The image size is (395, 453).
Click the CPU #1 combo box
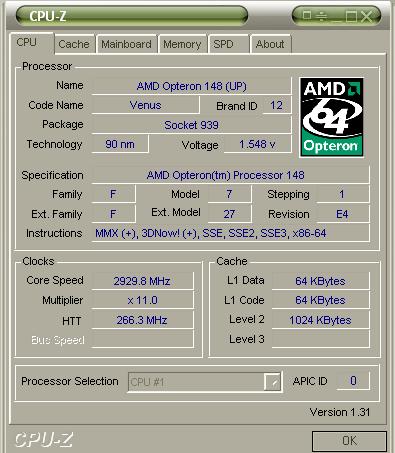[x=205, y=382]
